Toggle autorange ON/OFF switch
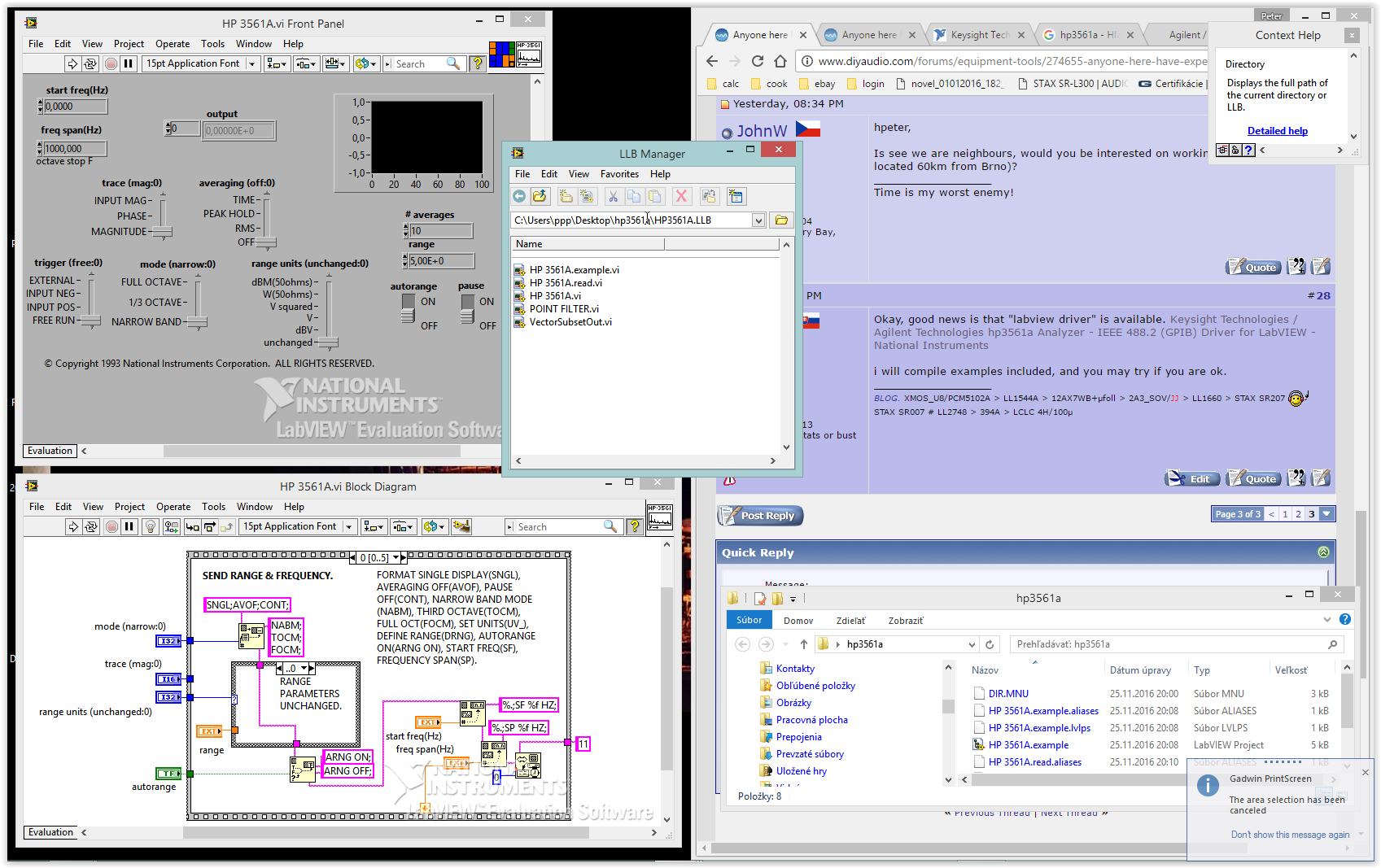The height and width of the screenshot is (868, 1381). 409,308
